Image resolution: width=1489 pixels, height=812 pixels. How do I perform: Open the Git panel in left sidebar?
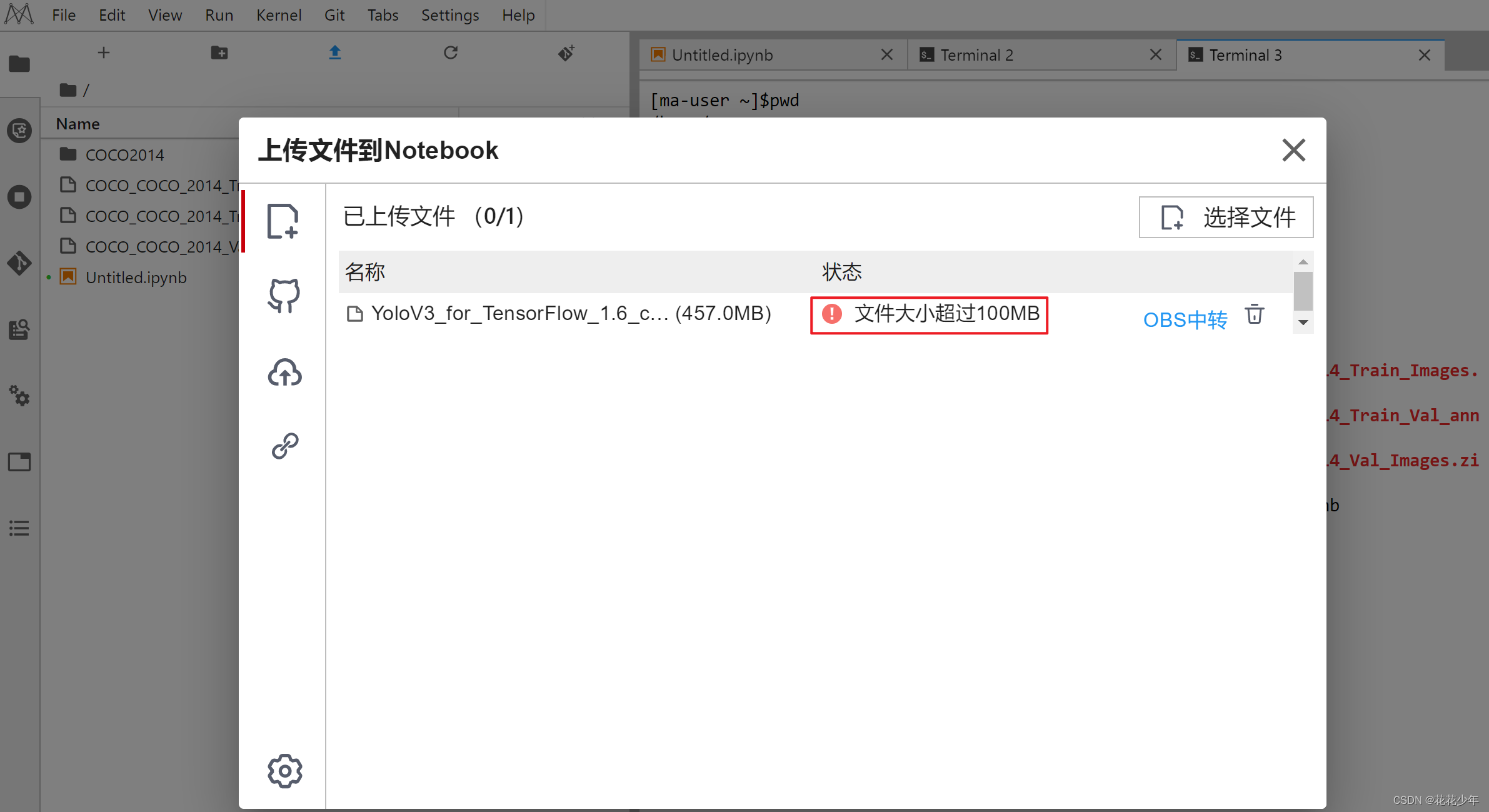coord(19,263)
